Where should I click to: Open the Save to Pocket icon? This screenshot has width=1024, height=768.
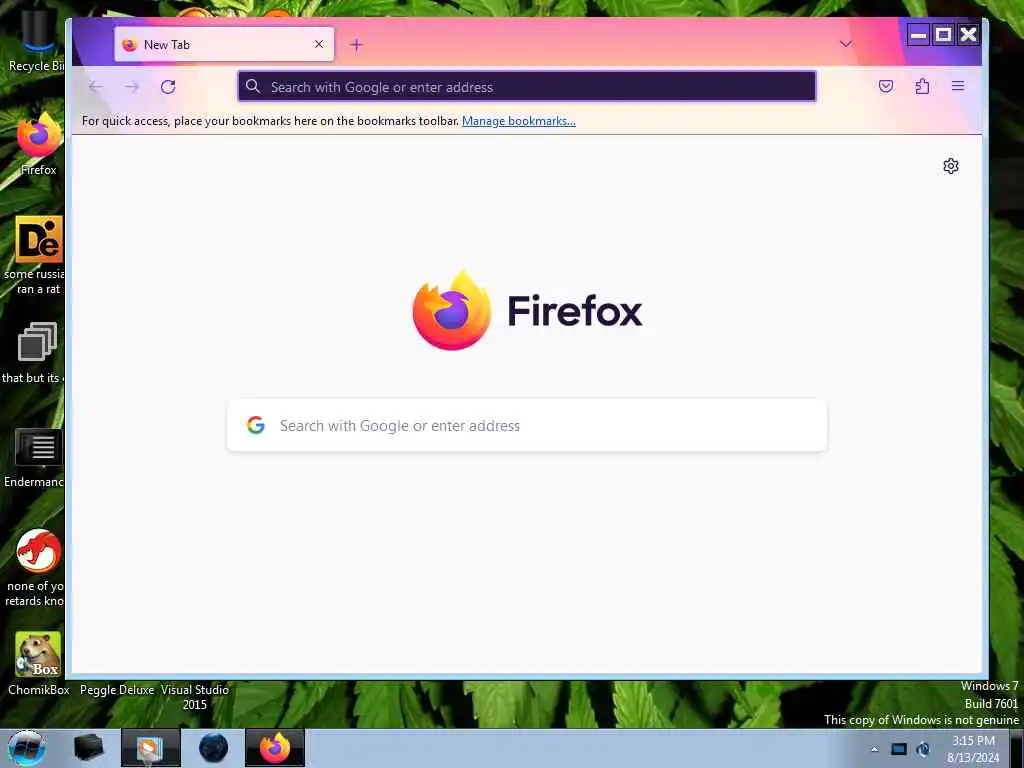click(886, 86)
